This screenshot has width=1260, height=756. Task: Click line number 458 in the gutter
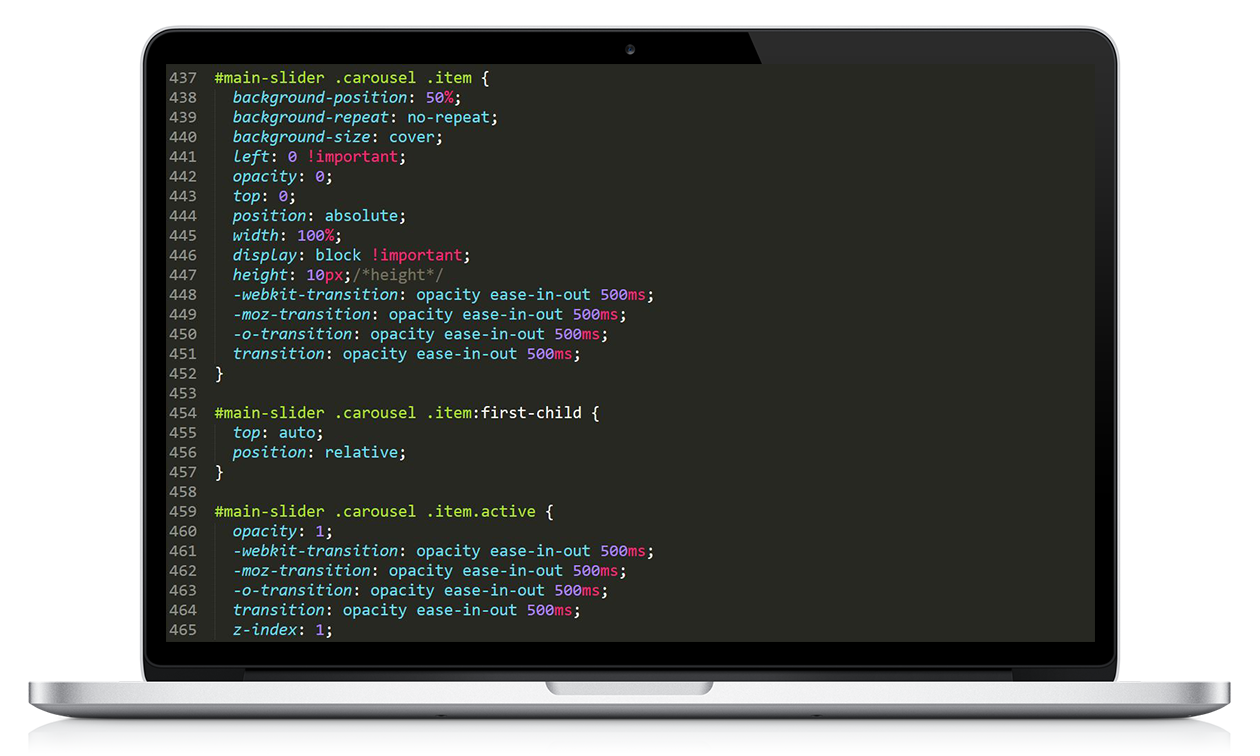pyautogui.click(x=183, y=492)
